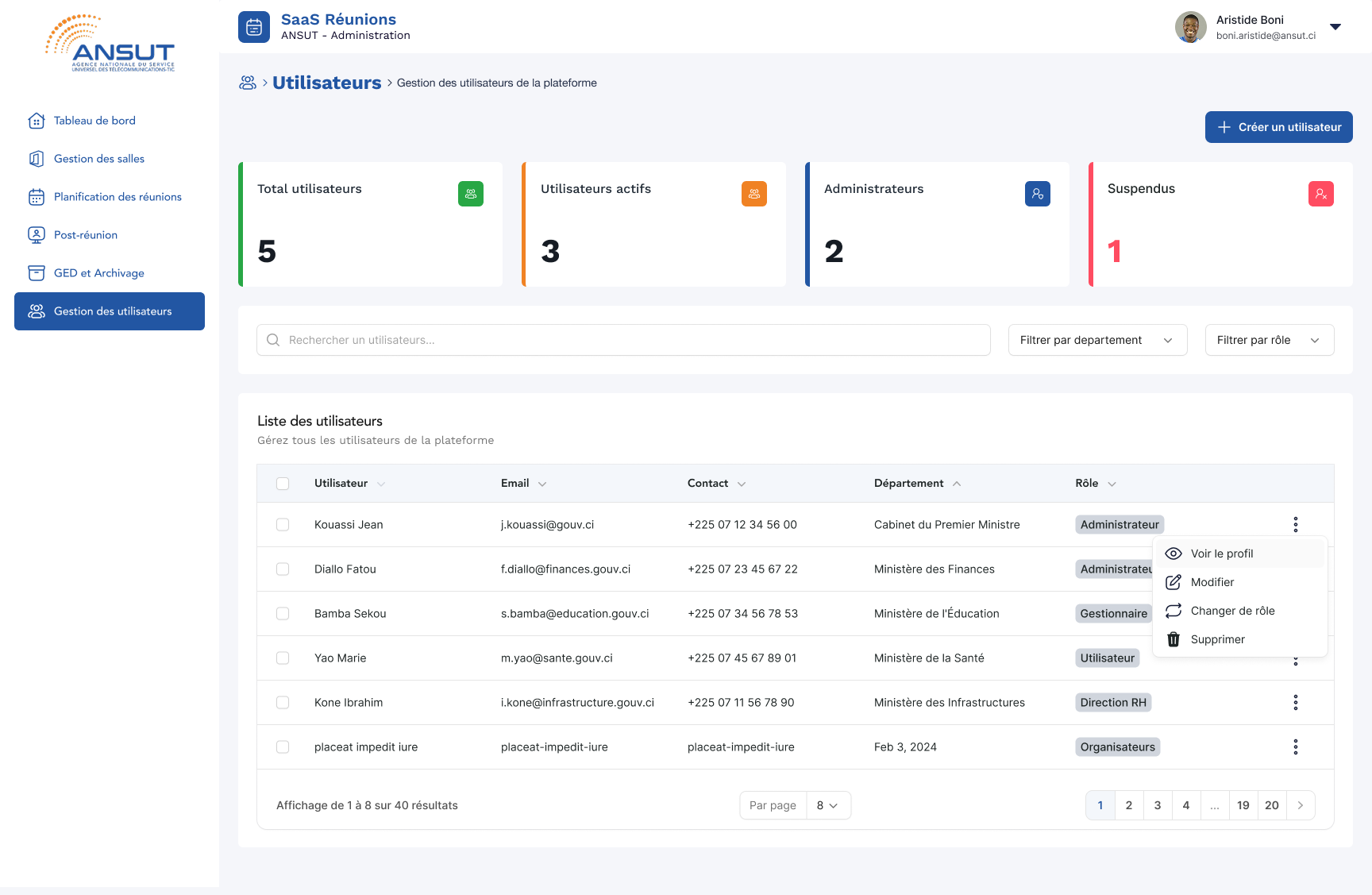Choose Changer de rôle from context menu

pyautogui.click(x=1240, y=611)
